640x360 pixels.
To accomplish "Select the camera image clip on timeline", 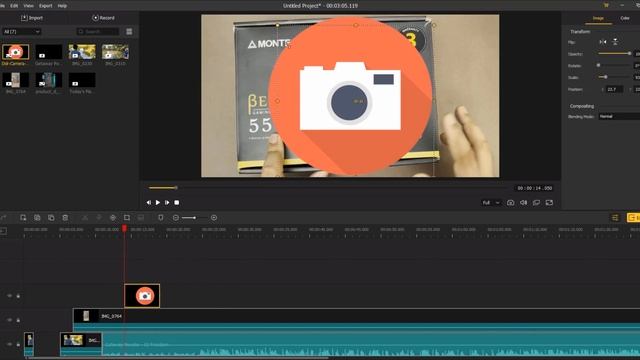I will pos(142,296).
